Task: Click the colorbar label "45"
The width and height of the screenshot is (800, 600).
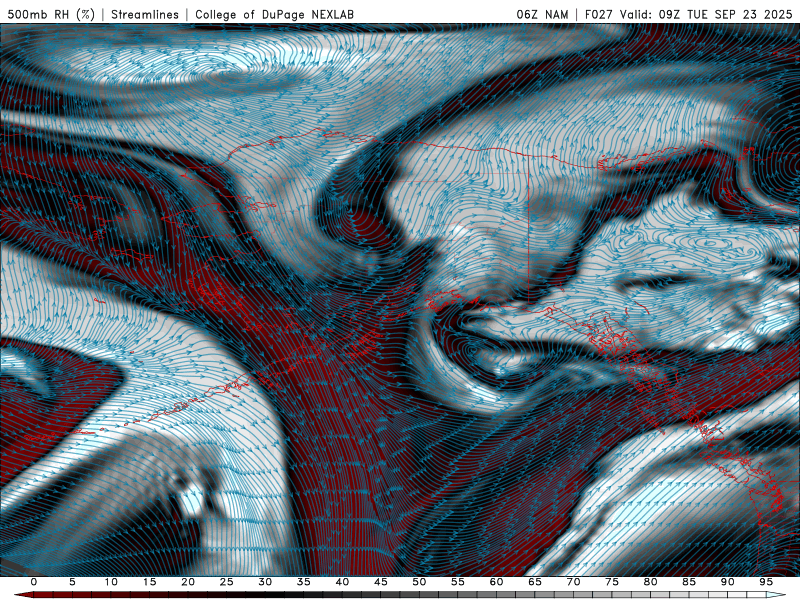Action: pyautogui.click(x=381, y=582)
